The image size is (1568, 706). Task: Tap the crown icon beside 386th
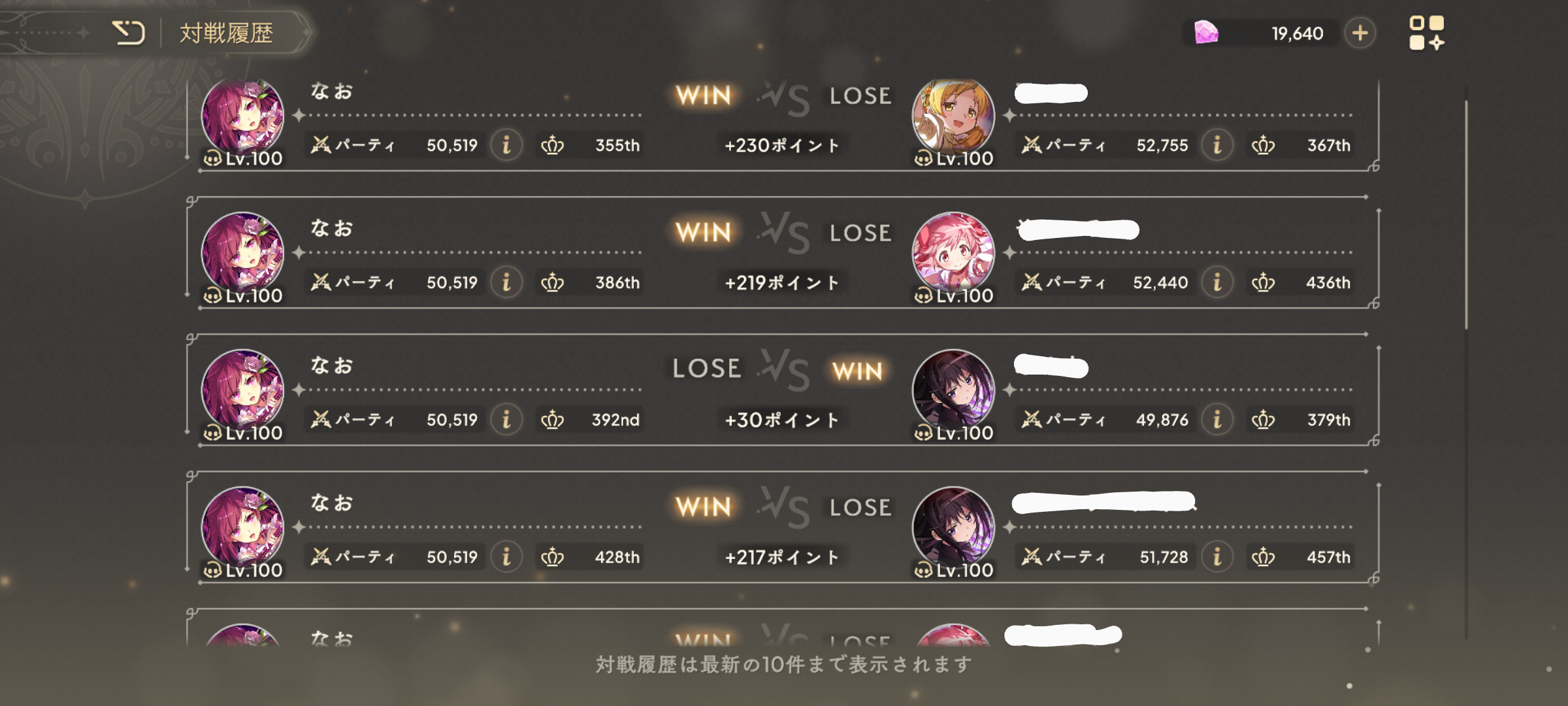coord(552,282)
